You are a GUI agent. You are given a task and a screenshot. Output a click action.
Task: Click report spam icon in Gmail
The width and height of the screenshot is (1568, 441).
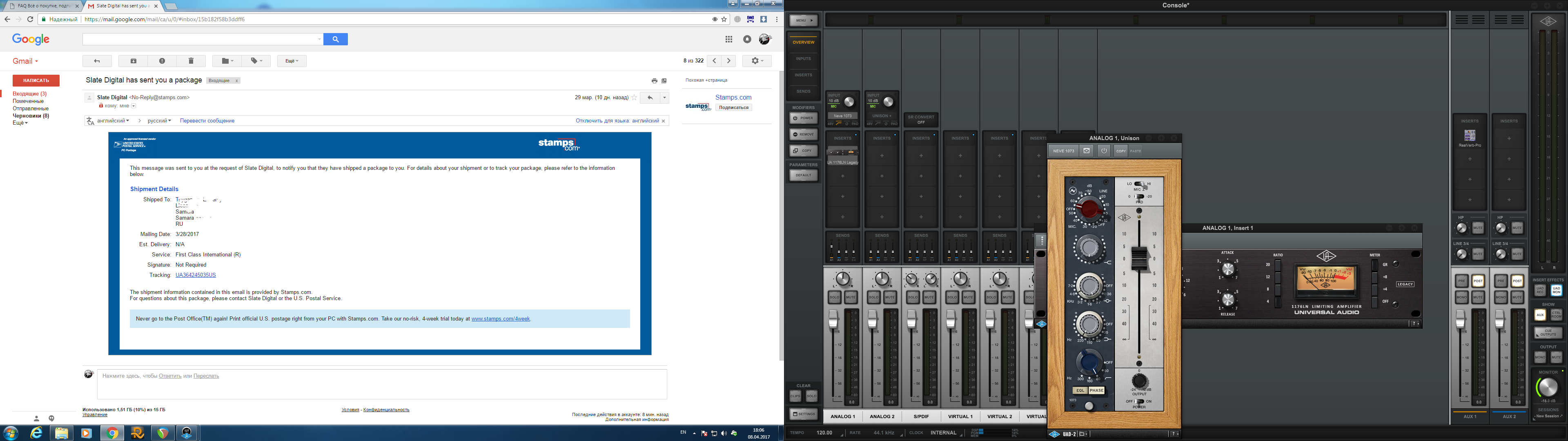click(162, 61)
